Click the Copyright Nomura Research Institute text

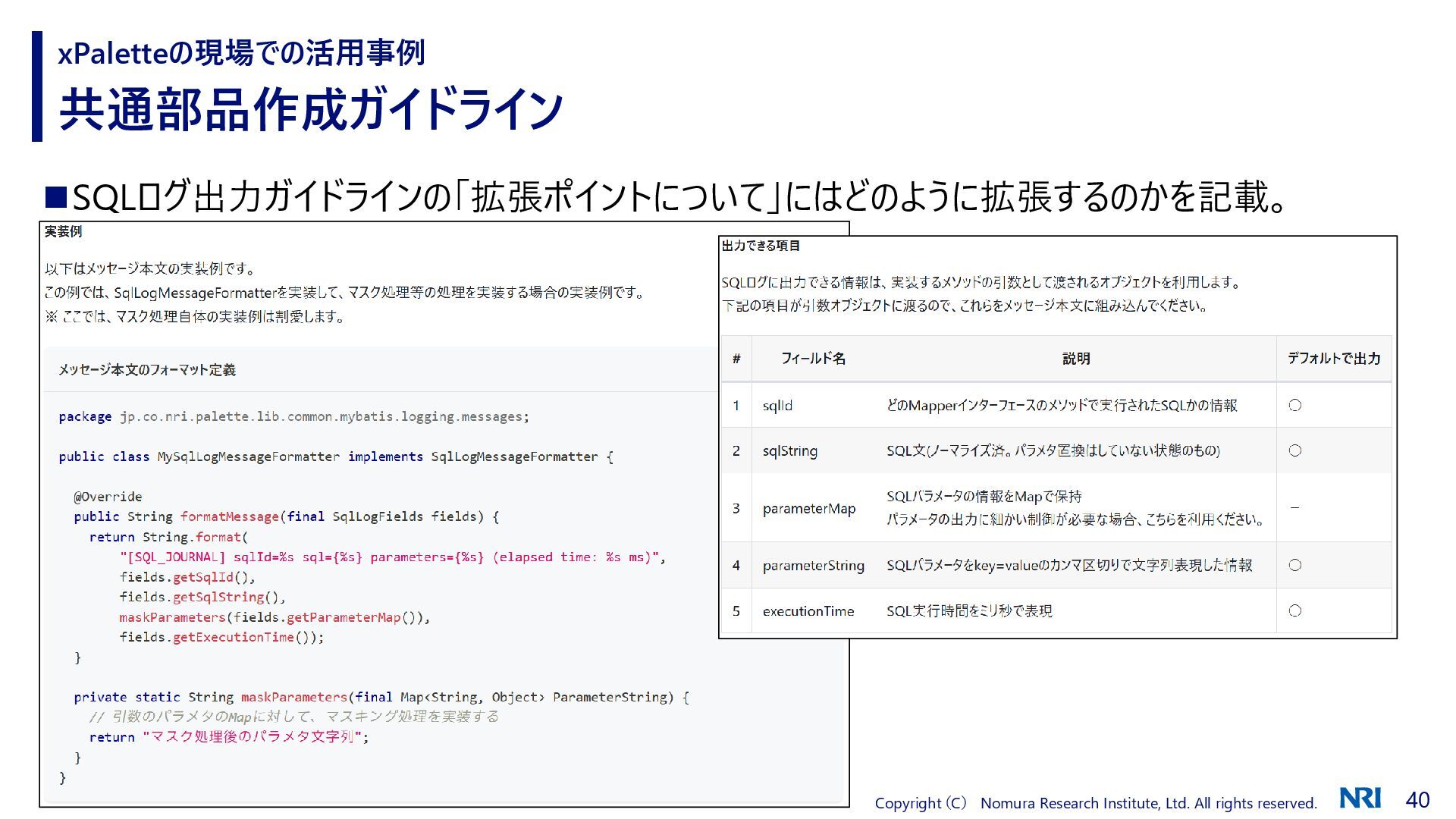point(1095,803)
